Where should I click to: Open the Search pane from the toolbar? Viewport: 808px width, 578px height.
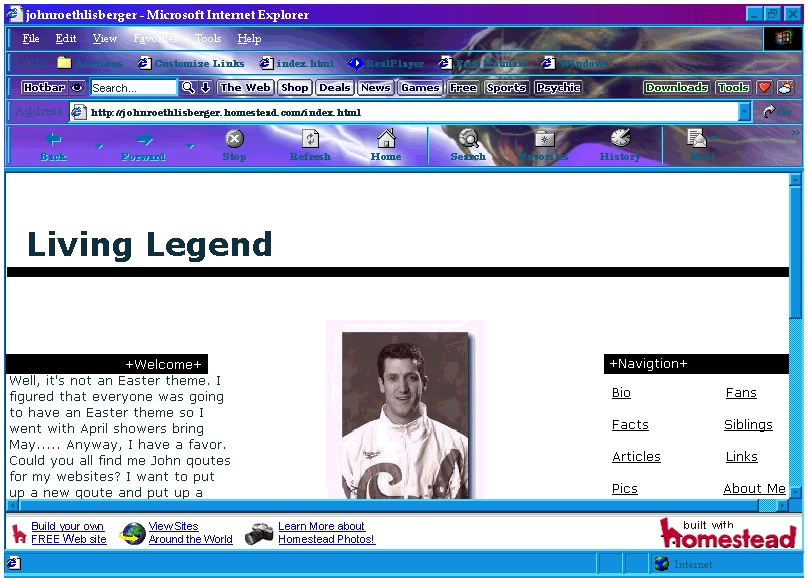[x=468, y=146]
